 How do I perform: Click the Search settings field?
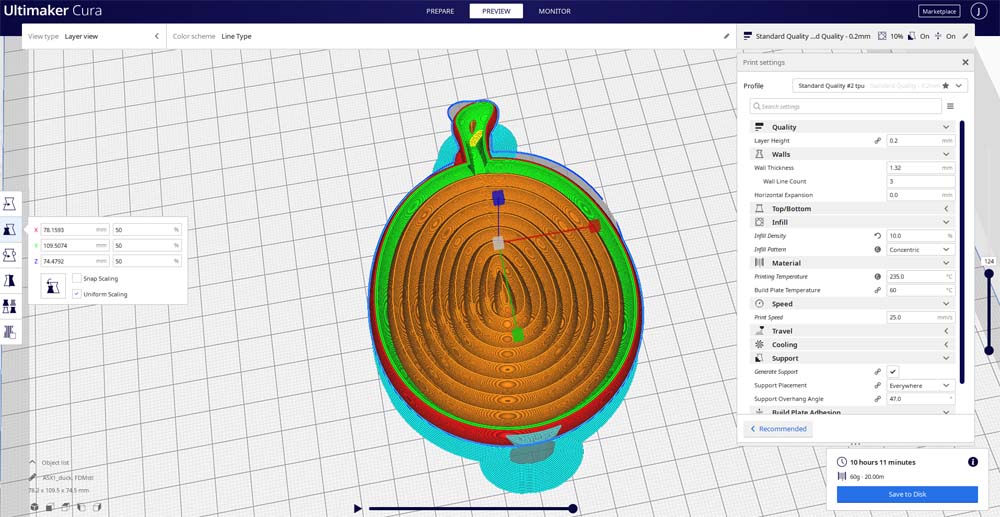pyautogui.click(x=846, y=106)
